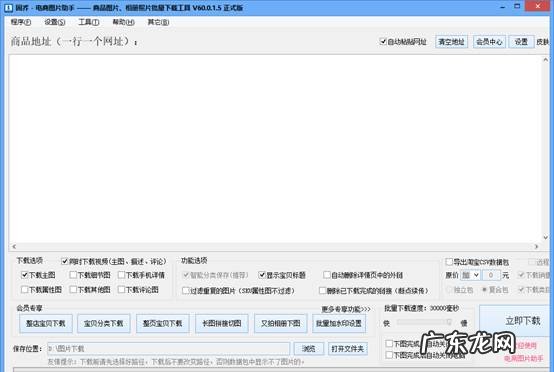Viewport: 554px width, 372px height.
Task: Click the 设置 button beside 会员中心
Action: tap(521, 42)
